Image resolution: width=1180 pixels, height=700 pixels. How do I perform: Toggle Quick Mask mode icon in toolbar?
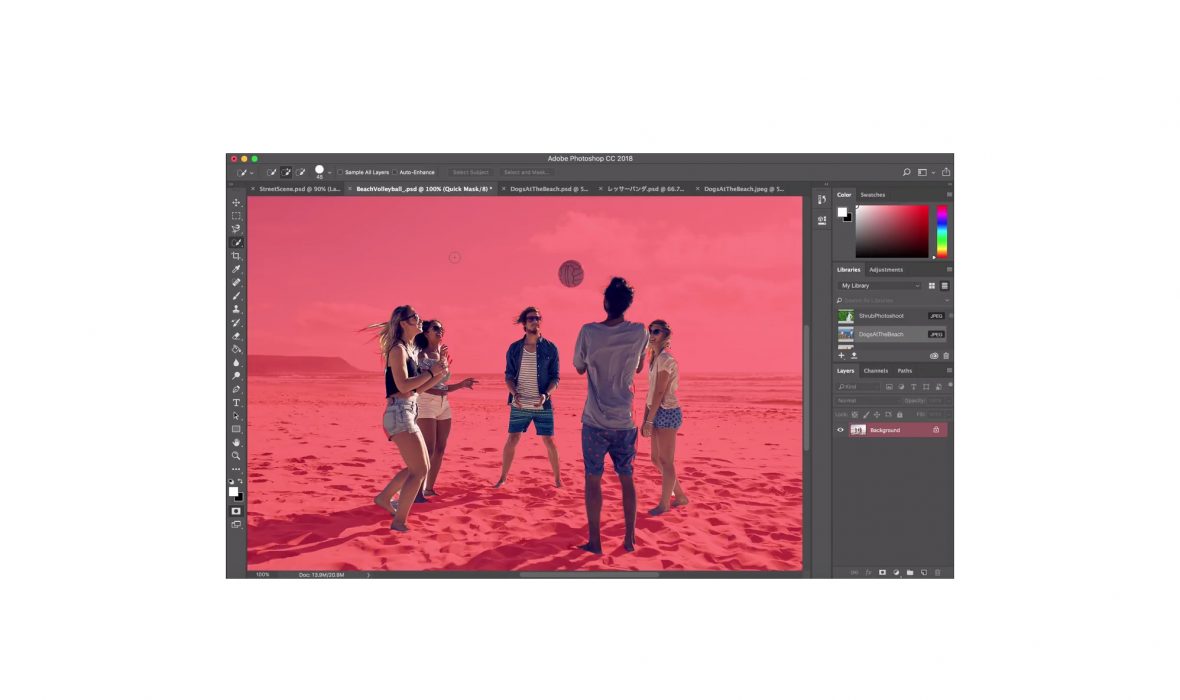pos(236,510)
